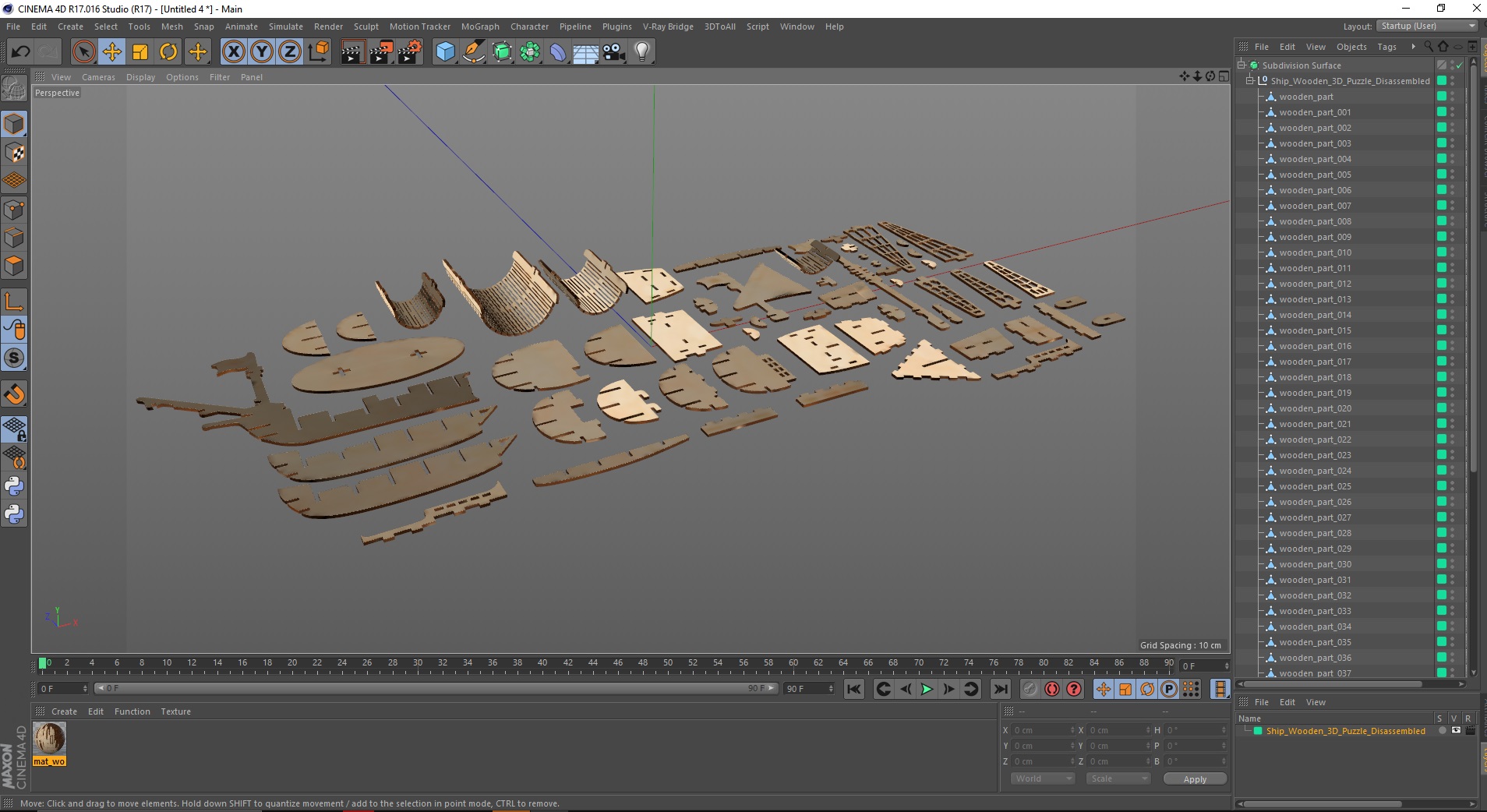Add a Camera object

point(614,52)
